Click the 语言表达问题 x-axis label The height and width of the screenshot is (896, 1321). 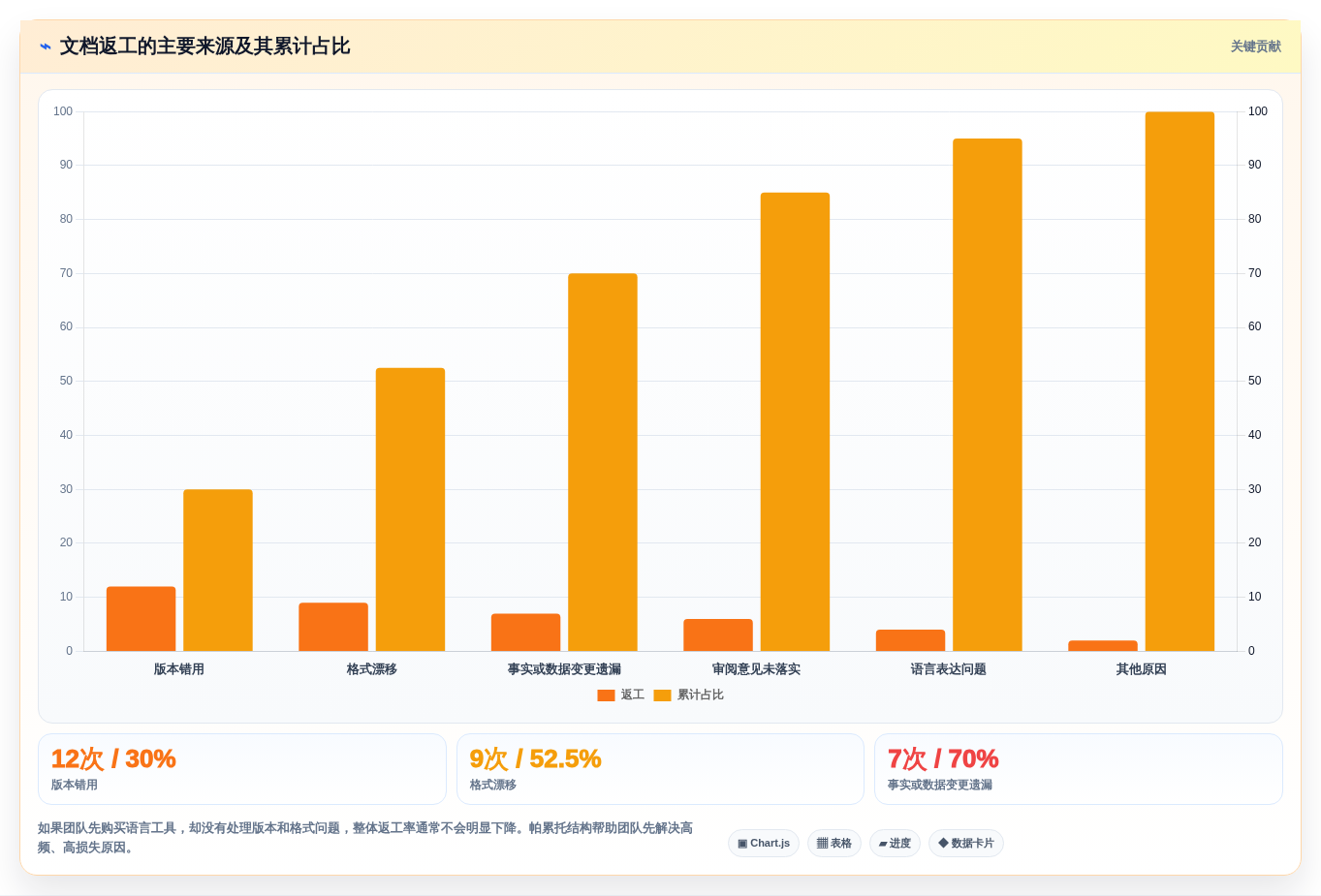(949, 669)
